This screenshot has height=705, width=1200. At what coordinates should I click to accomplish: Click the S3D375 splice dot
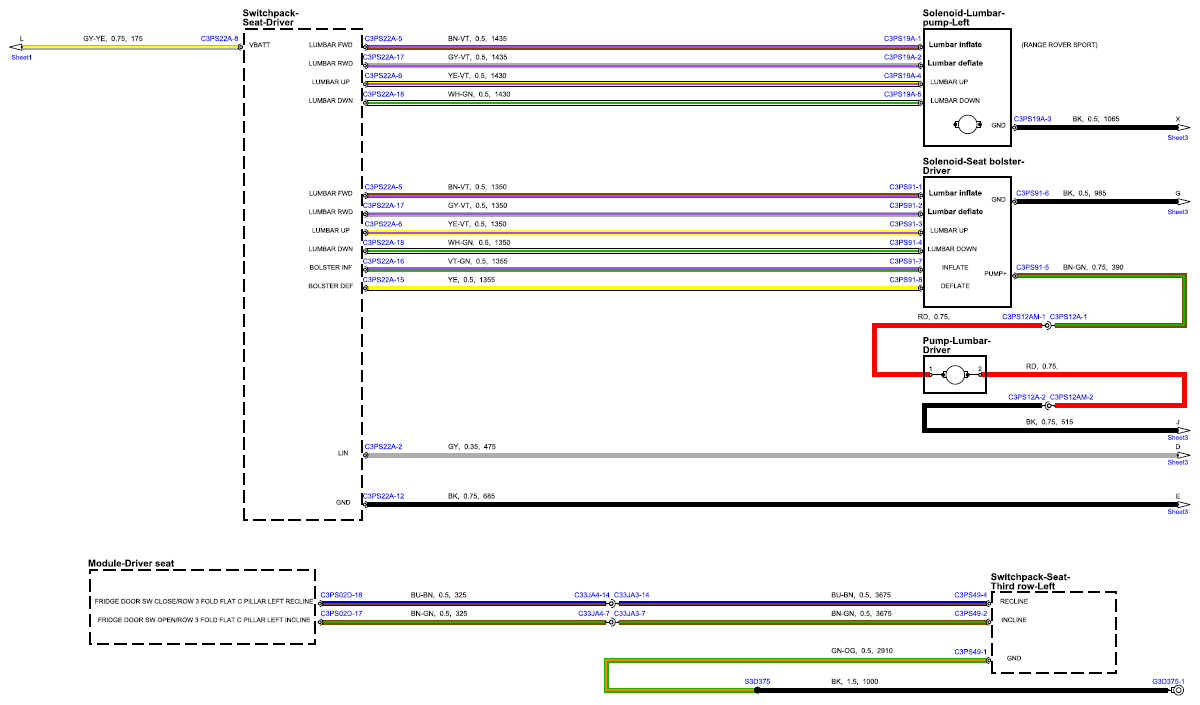point(757,690)
